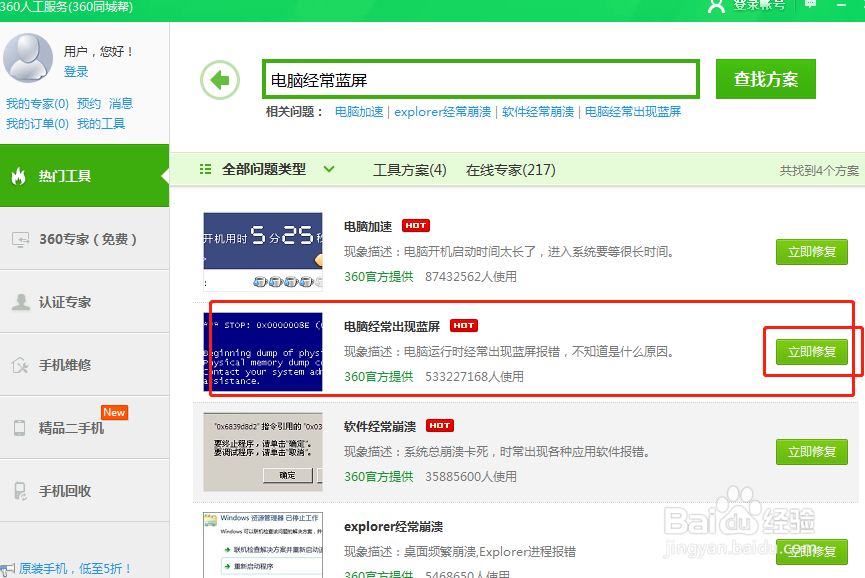This screenshot has width=865, height=578.
Task: Select 手机维修 in the sidebar
Action: (x=84, y=365)
